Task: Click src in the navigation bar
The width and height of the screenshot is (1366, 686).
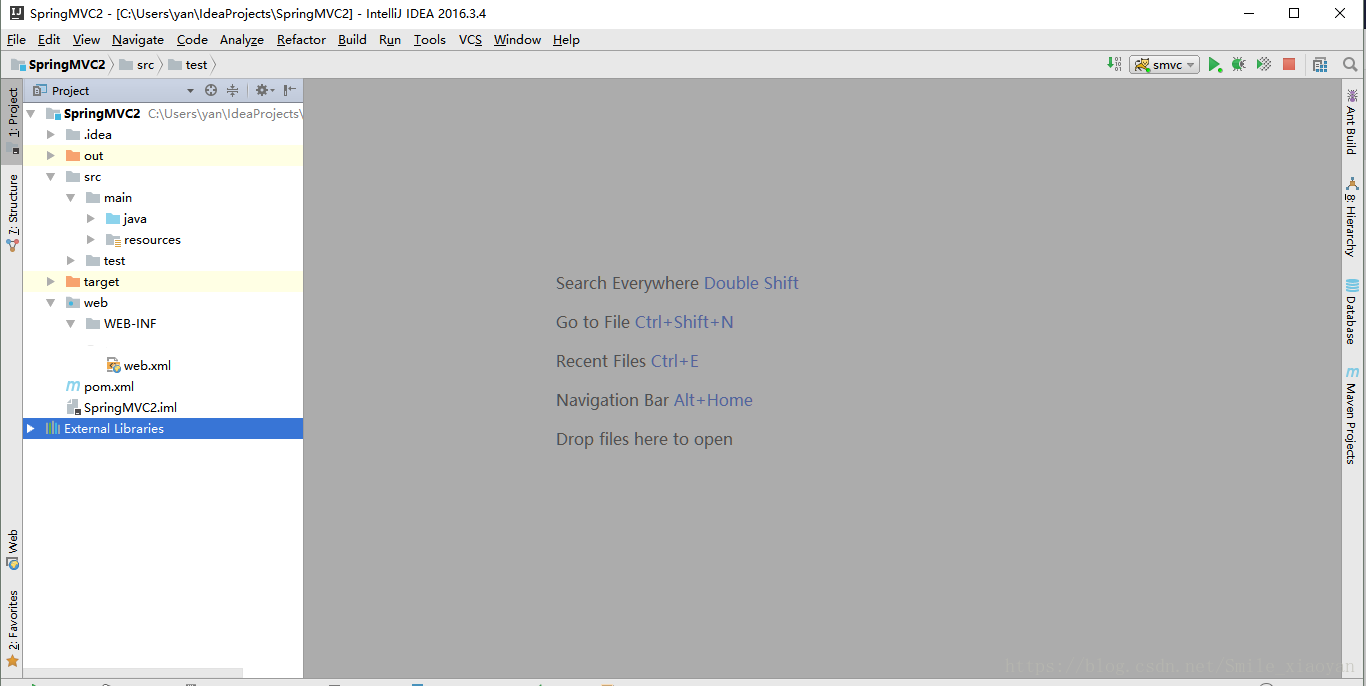Action: coord(137,64)
